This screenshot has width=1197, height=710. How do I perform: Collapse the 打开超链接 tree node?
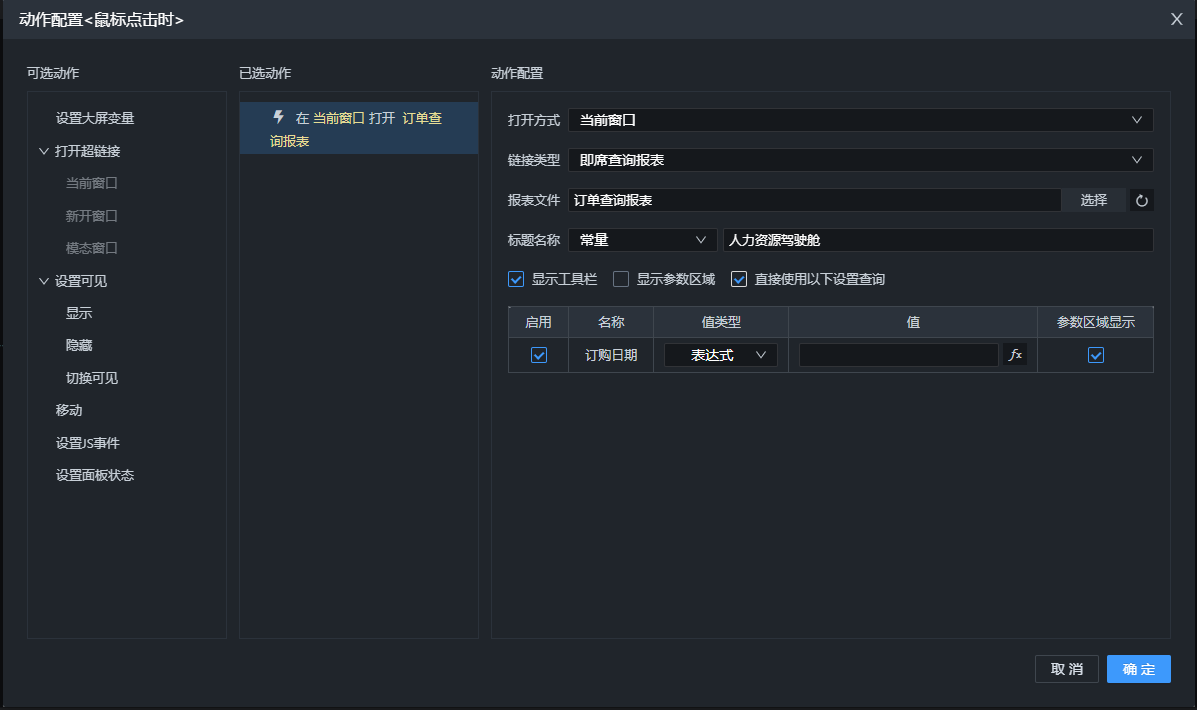[44, 151]
